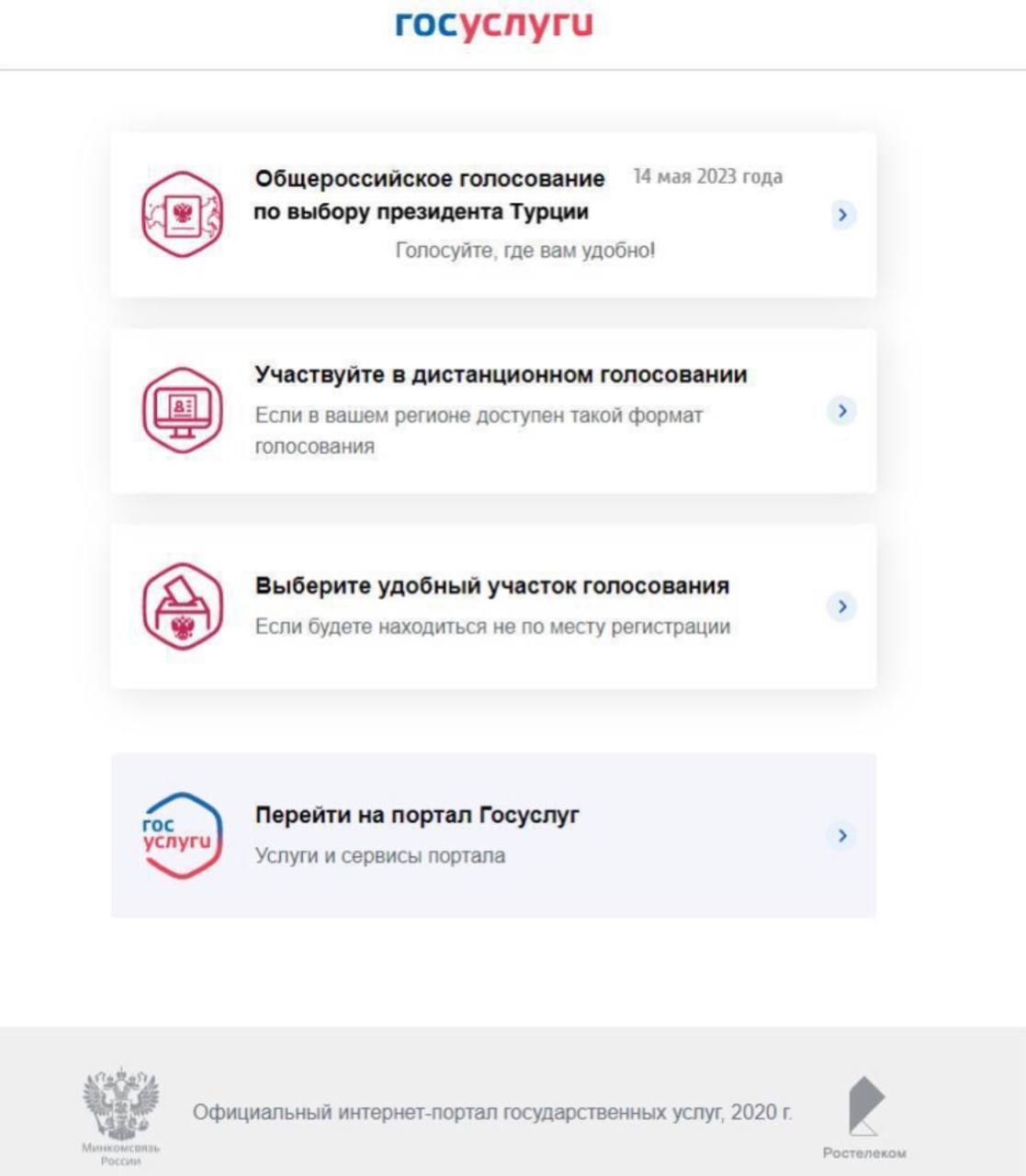The width and height of the screenshot is (1026, 1176).
Task: Expand the Общероссийское голосование card via its chevron
Action: [x=842, y=215]
